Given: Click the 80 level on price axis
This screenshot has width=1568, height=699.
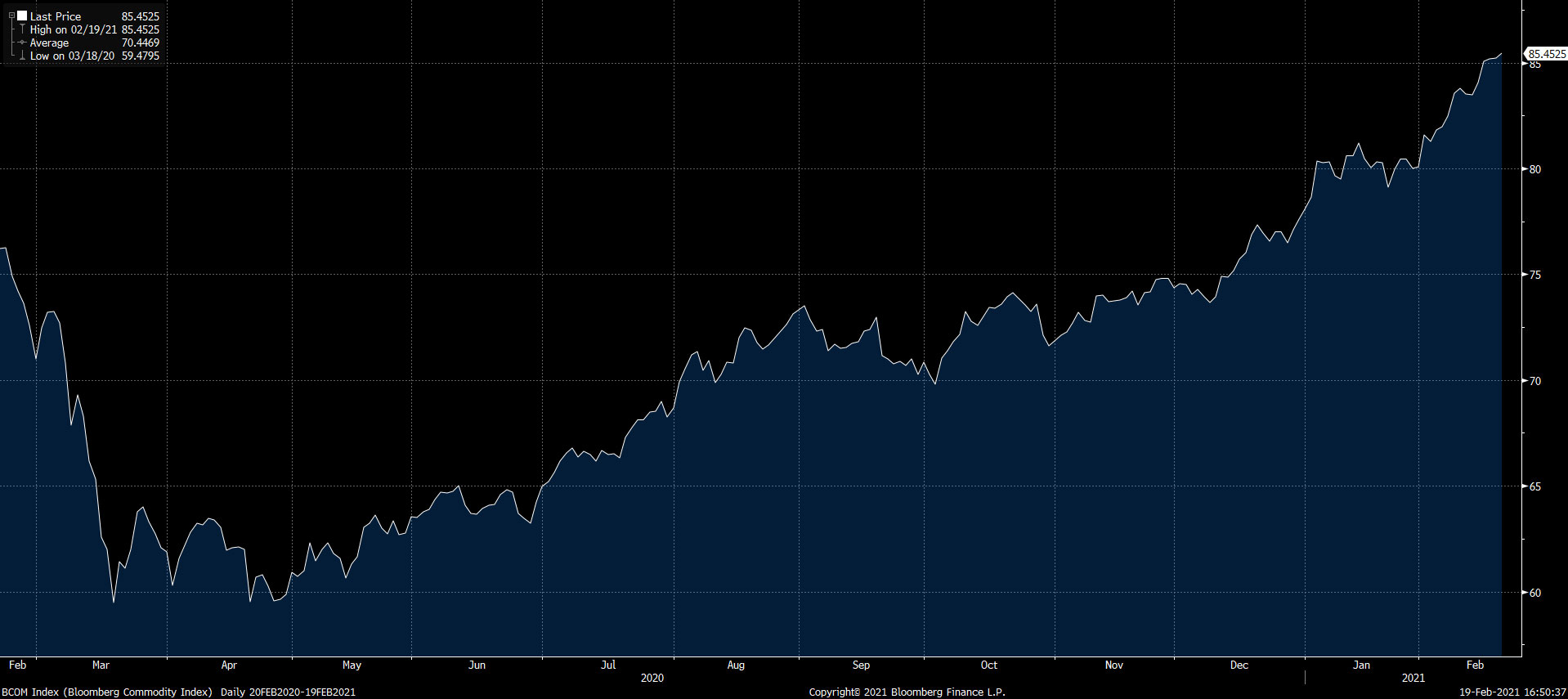Looking at the screenshot, I should pyautogui.click(x=1534, y=169).
